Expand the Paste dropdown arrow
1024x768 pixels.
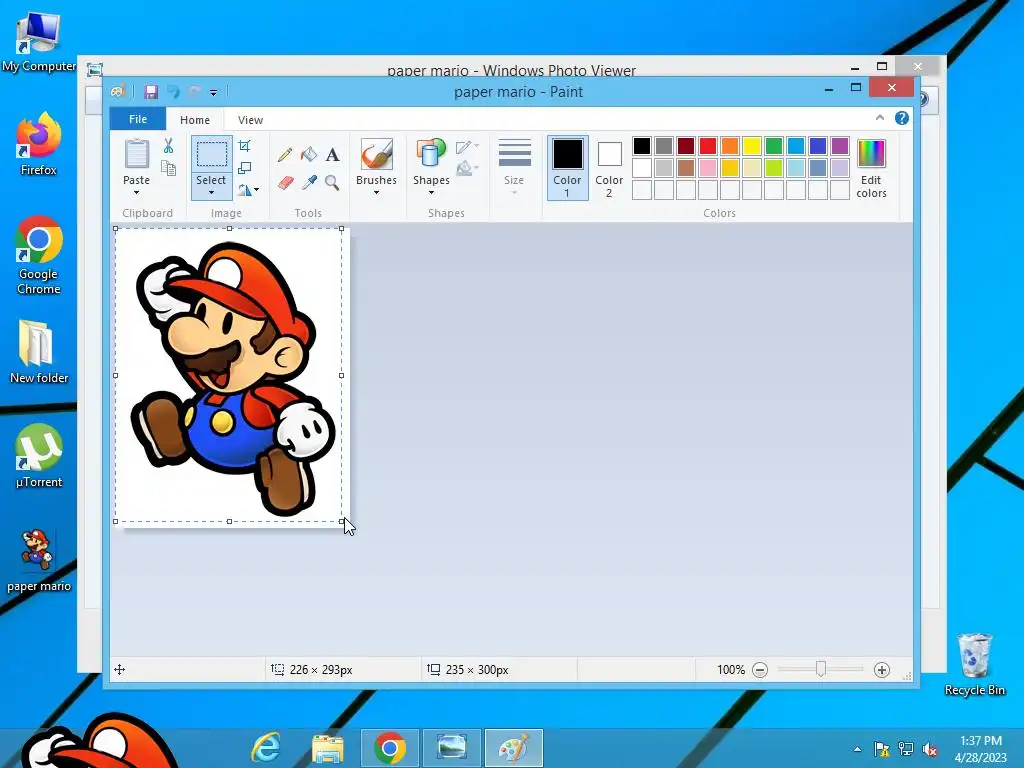pos(136,193)
